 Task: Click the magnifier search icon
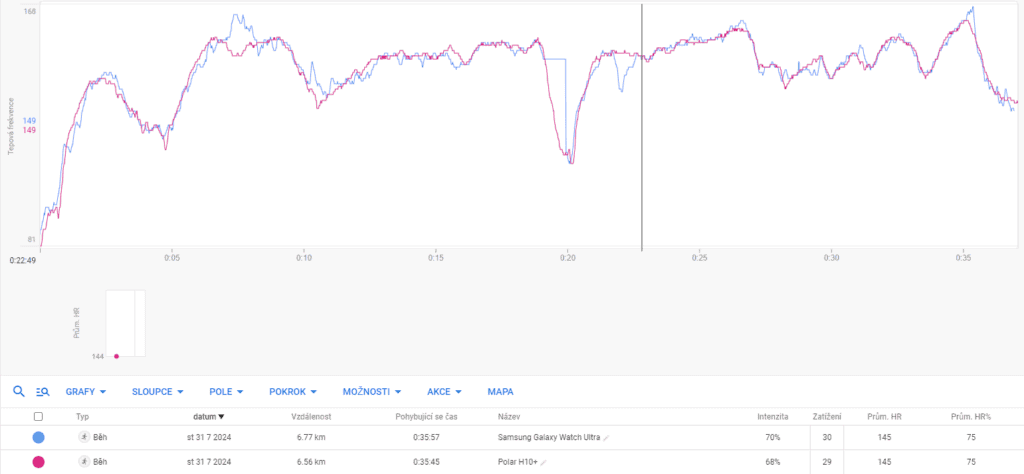click(18, 392)
